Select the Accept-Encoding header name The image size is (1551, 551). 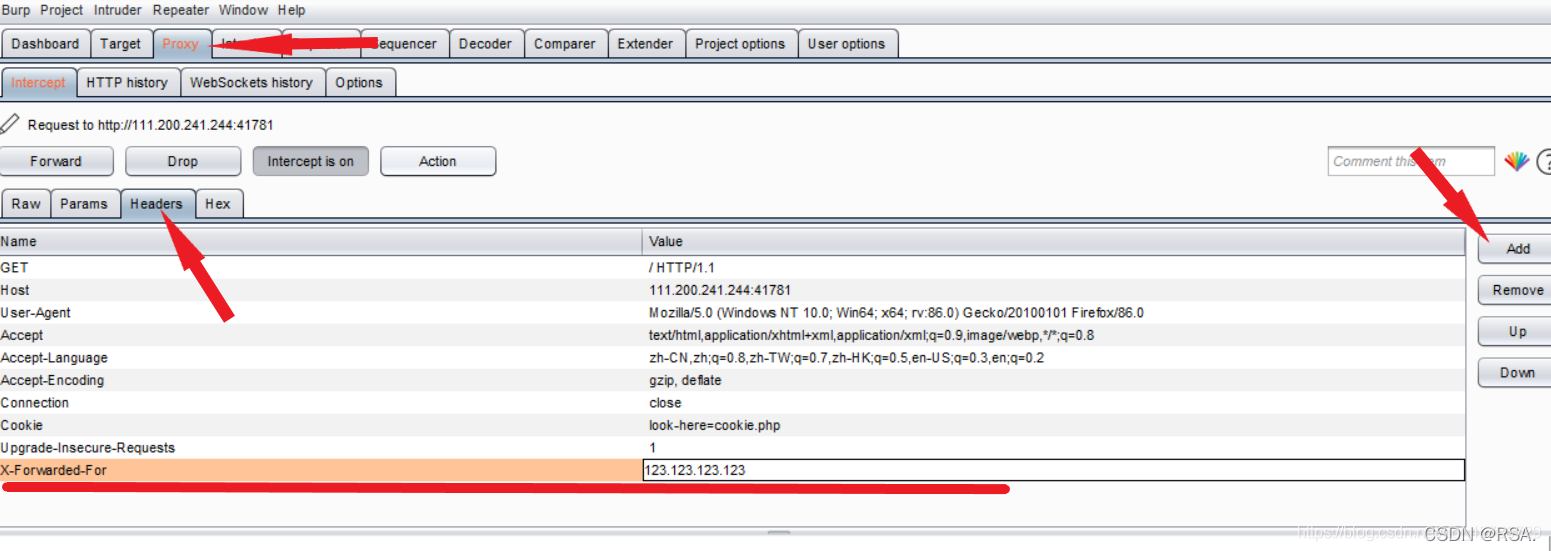(52, 380)
